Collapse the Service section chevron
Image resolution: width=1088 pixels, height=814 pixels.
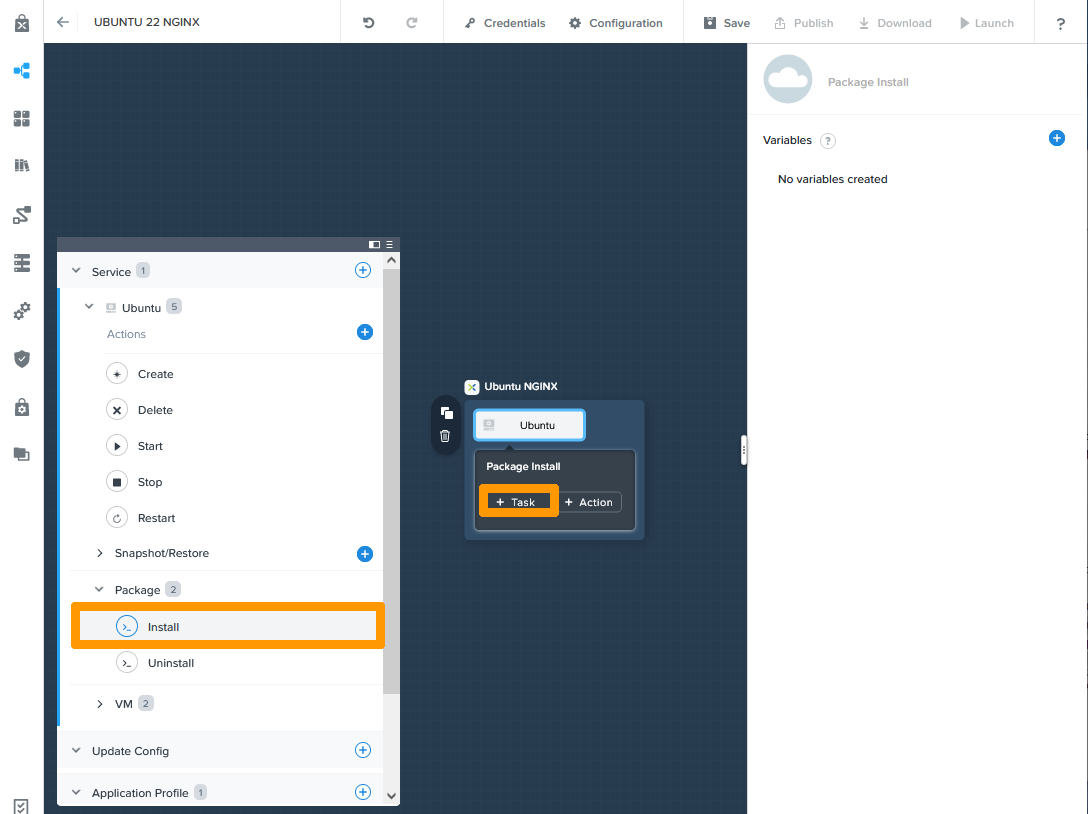76,271
